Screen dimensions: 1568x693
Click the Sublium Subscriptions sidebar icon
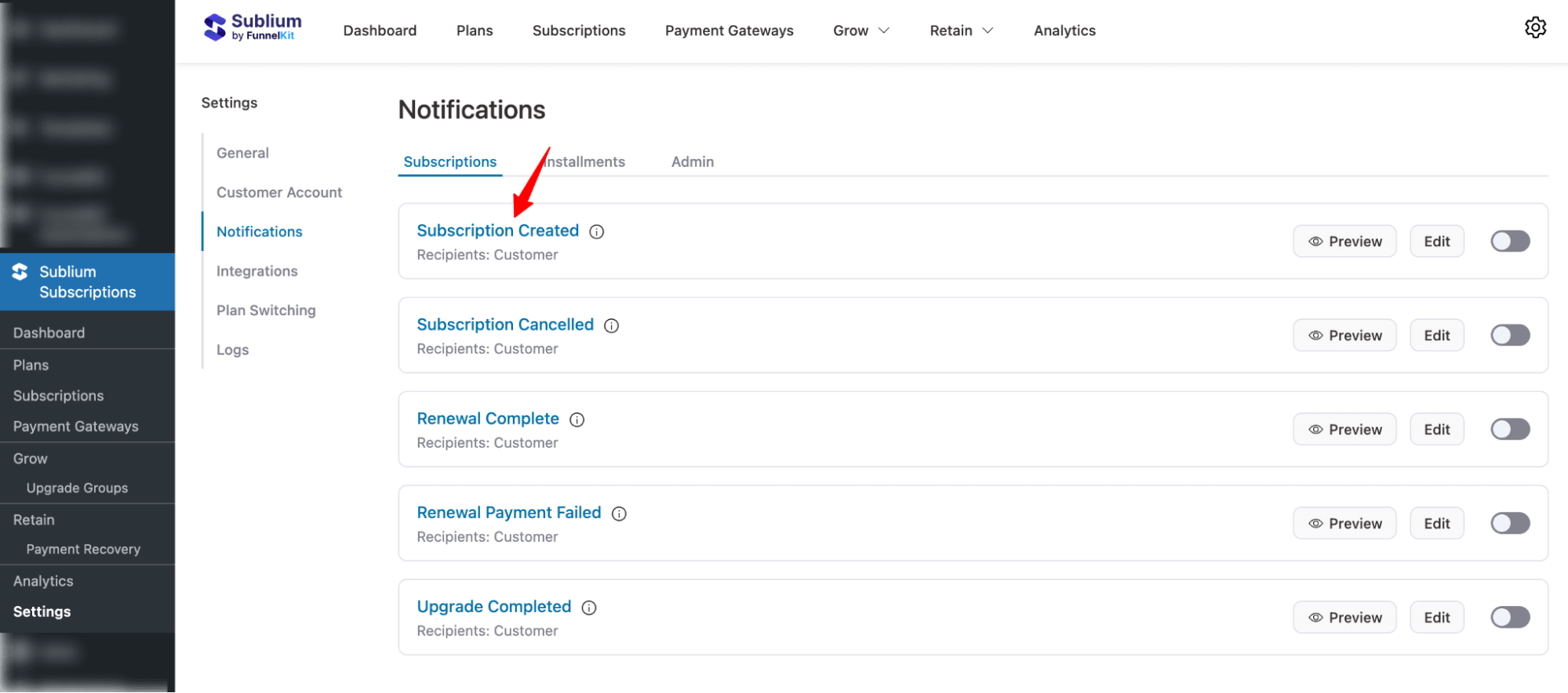[x=20, y=272]
